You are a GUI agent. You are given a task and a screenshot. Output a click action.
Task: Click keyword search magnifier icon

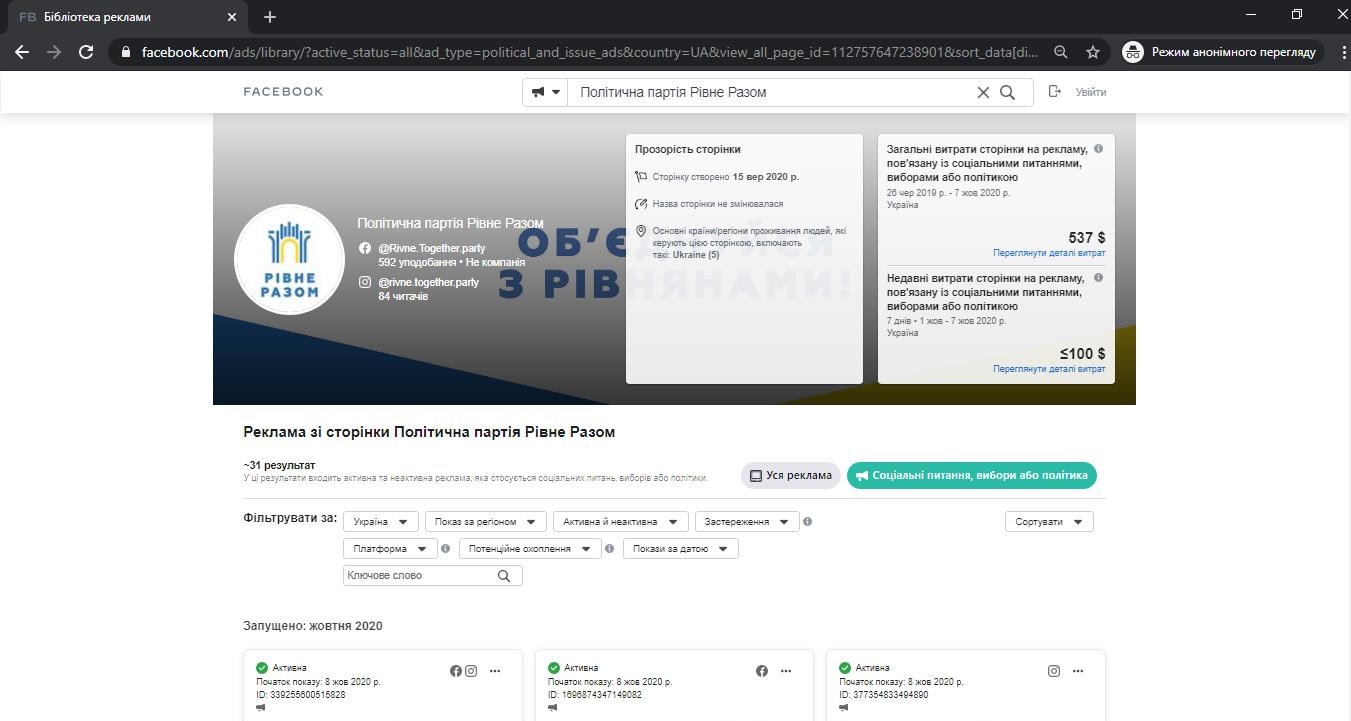click(x=504, y=576)
